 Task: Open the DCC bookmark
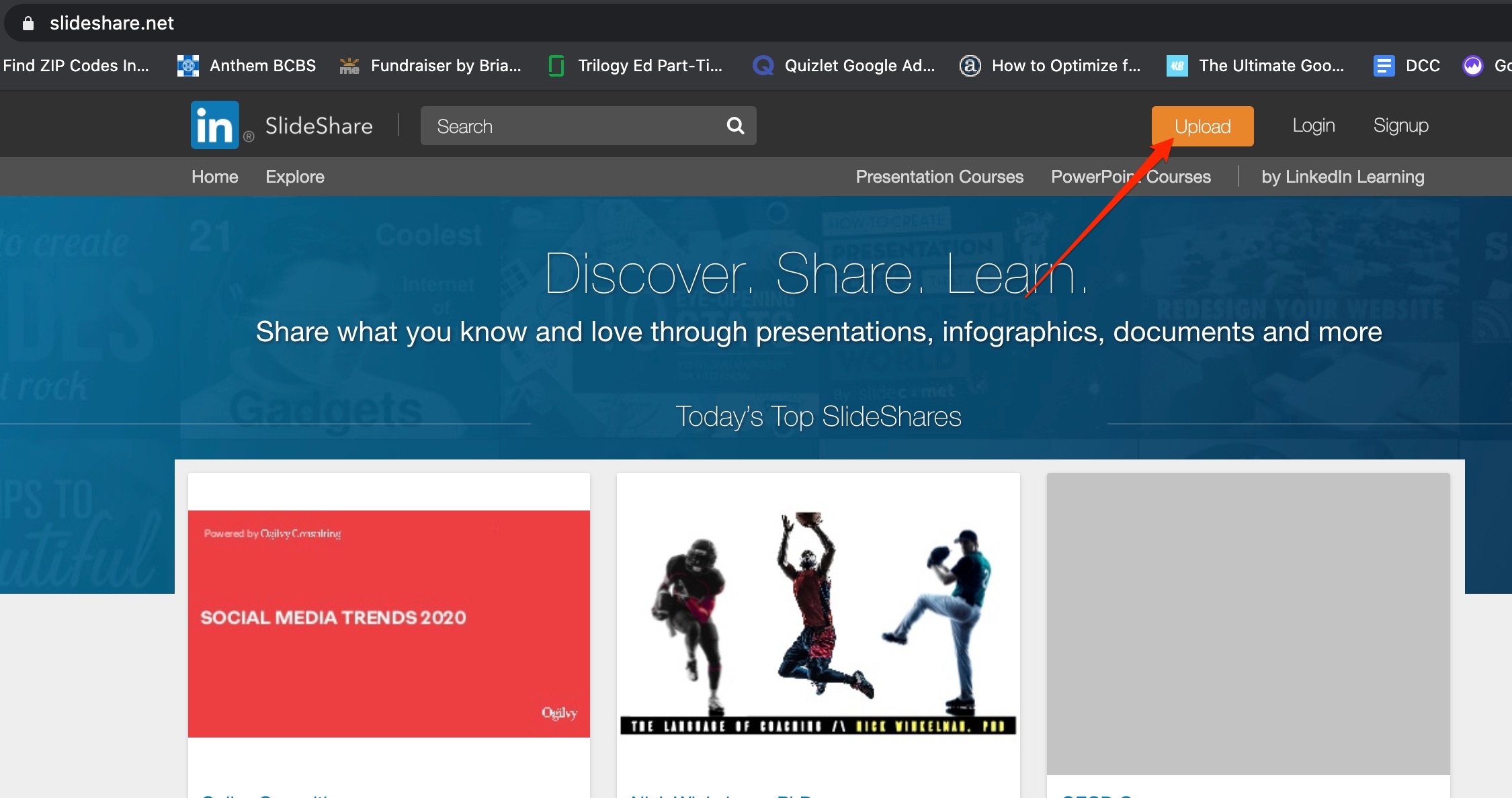[x=1406, y=66]
